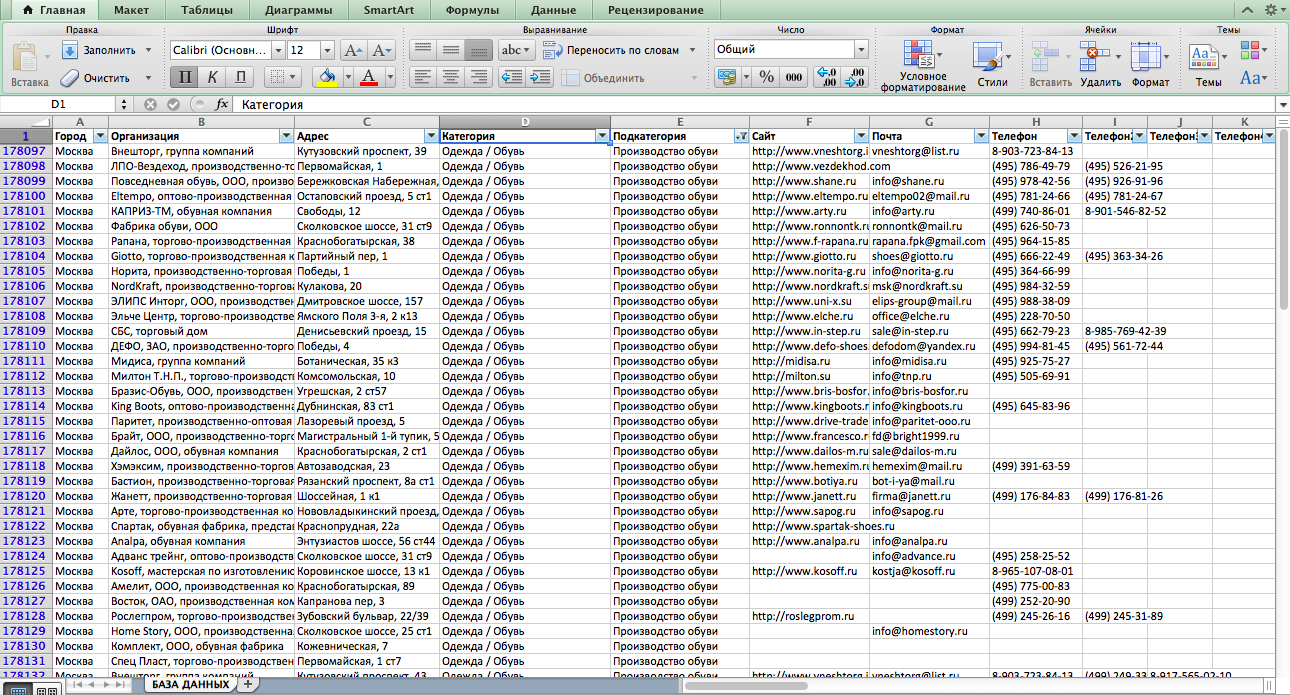Image resolution: width=1290 pixels, height=695 pixels.
Task: Center text horizontally
Action: 451,77
